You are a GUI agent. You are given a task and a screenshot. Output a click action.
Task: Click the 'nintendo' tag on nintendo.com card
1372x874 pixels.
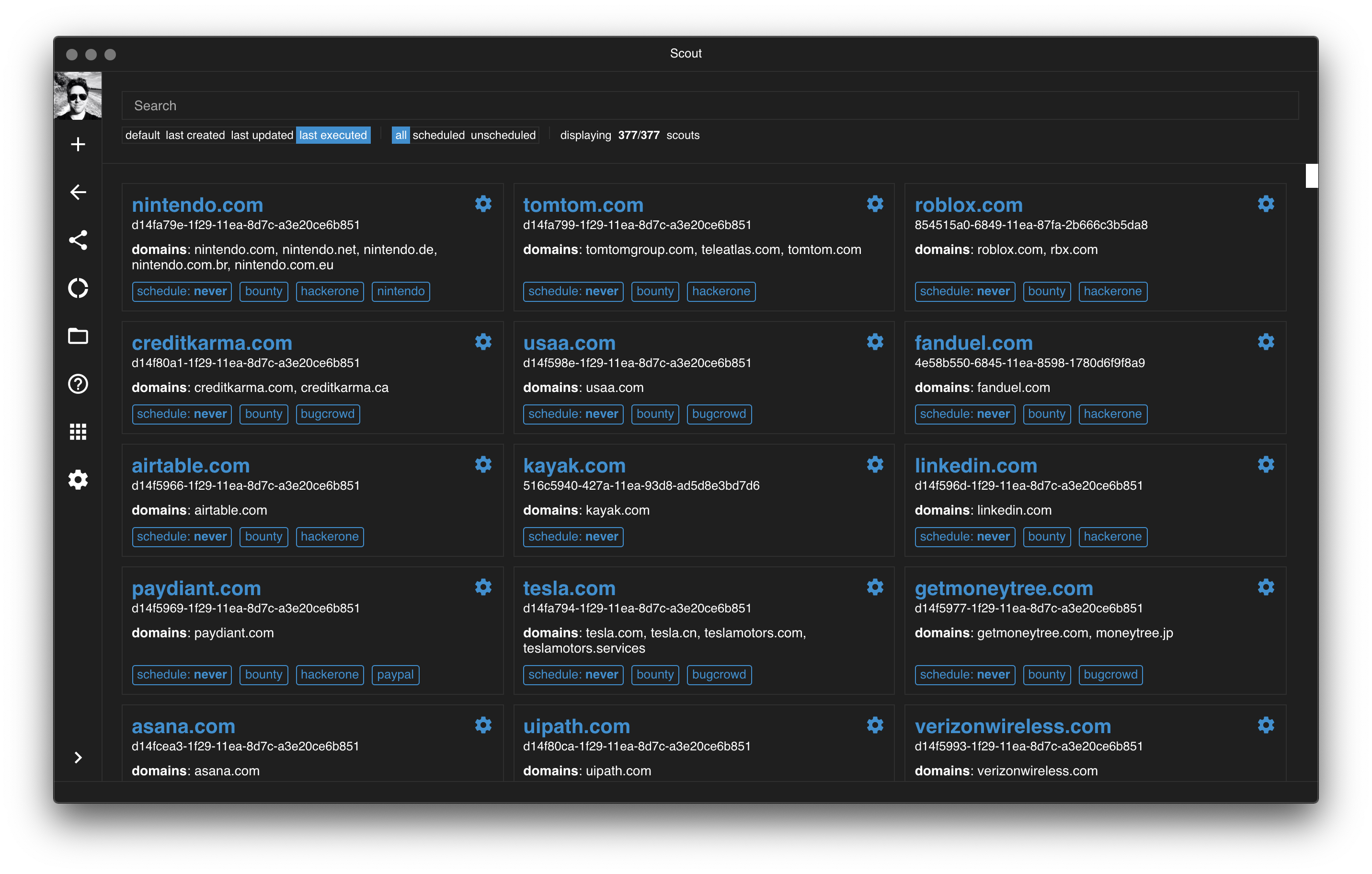(400, 291)
